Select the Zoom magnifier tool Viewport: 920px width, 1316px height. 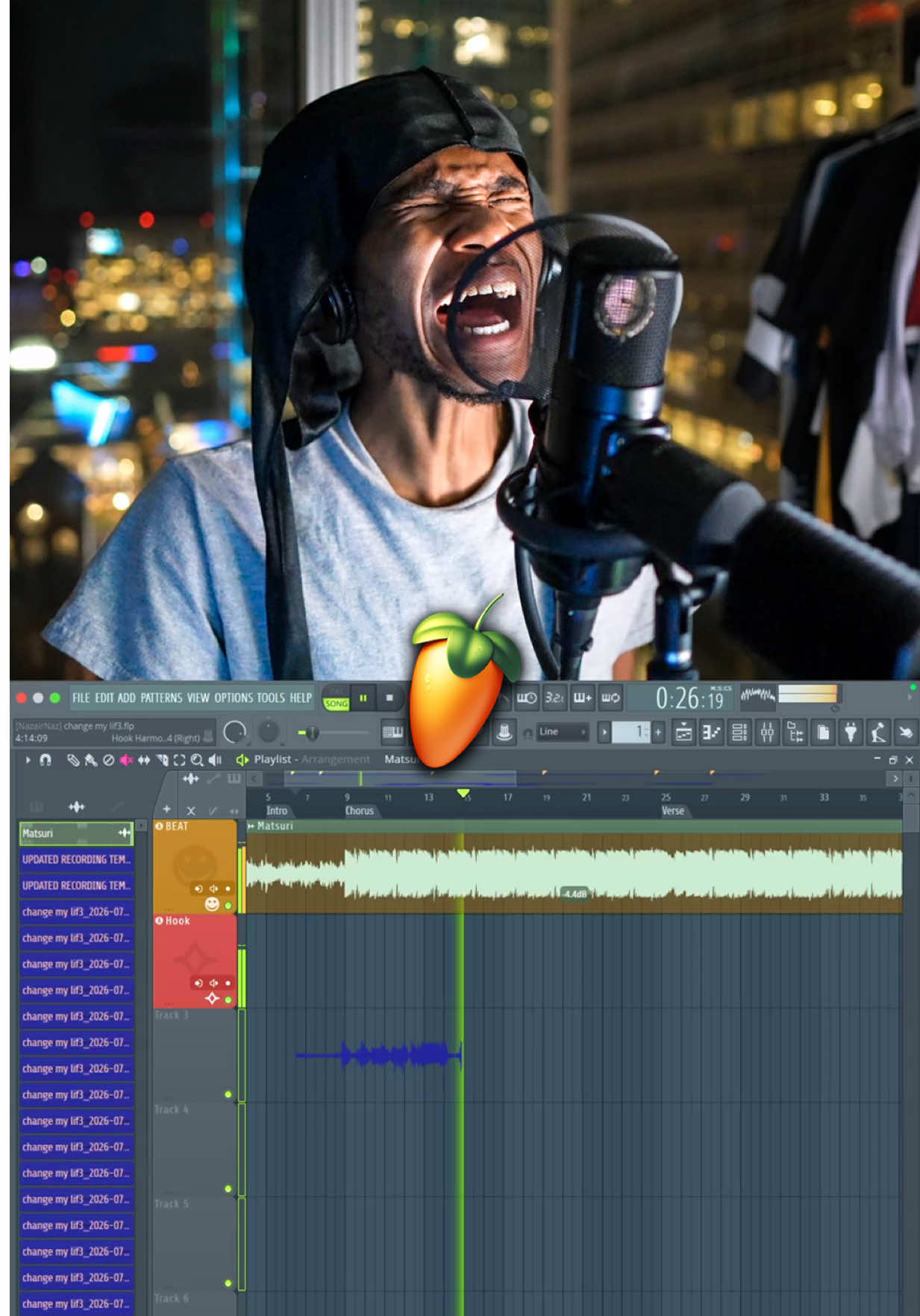click(197, 759)
